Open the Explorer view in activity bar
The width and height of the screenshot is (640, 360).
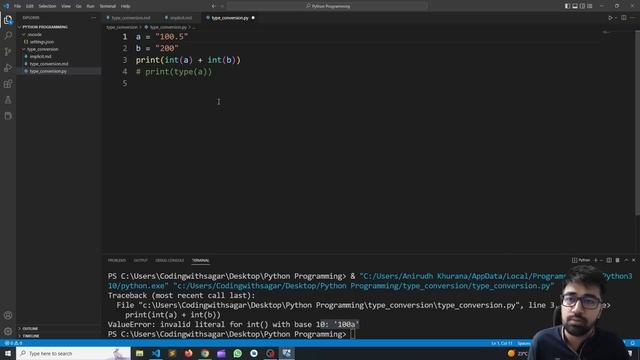[x=8, y=20]
